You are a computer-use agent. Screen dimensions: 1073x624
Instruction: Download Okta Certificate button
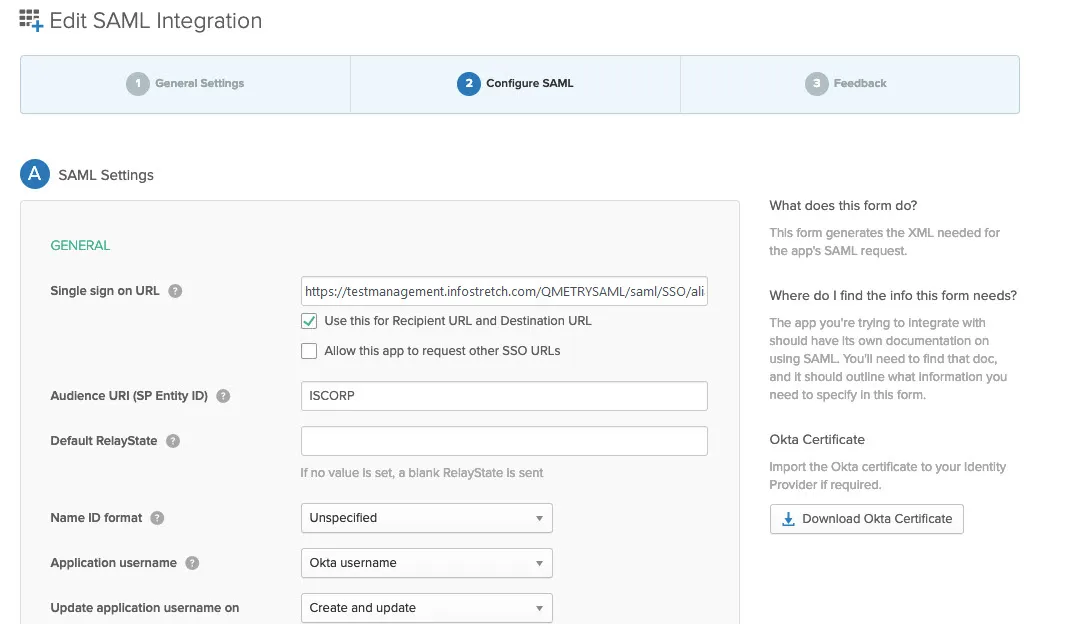coord(866,519)
